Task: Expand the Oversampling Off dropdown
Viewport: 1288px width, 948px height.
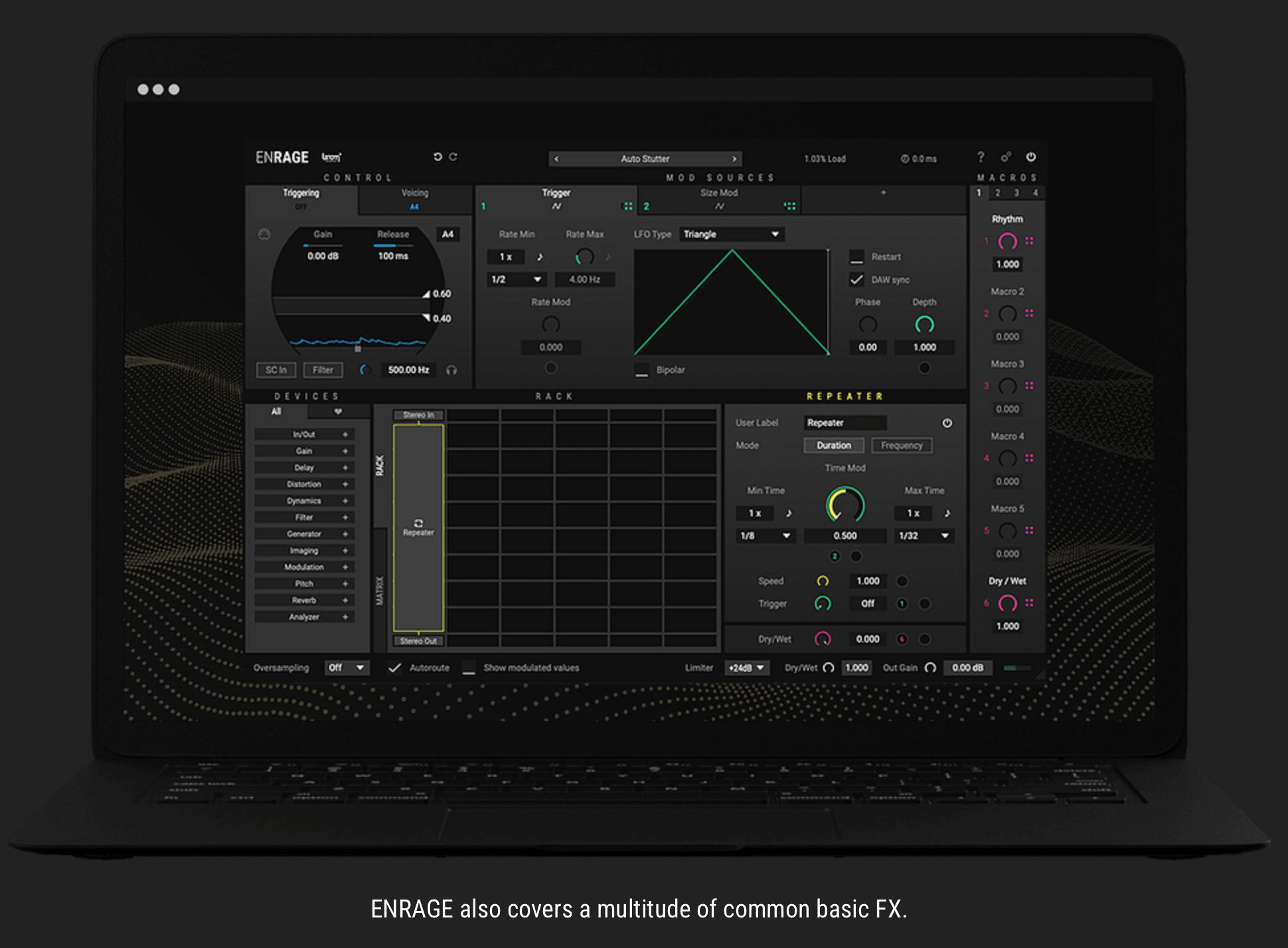Action: tap(347, 668)
